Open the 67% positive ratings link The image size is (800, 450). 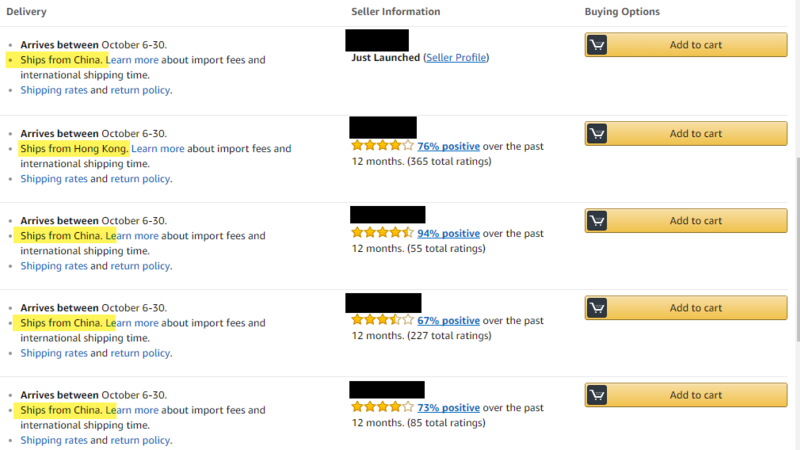click(449, 321)
